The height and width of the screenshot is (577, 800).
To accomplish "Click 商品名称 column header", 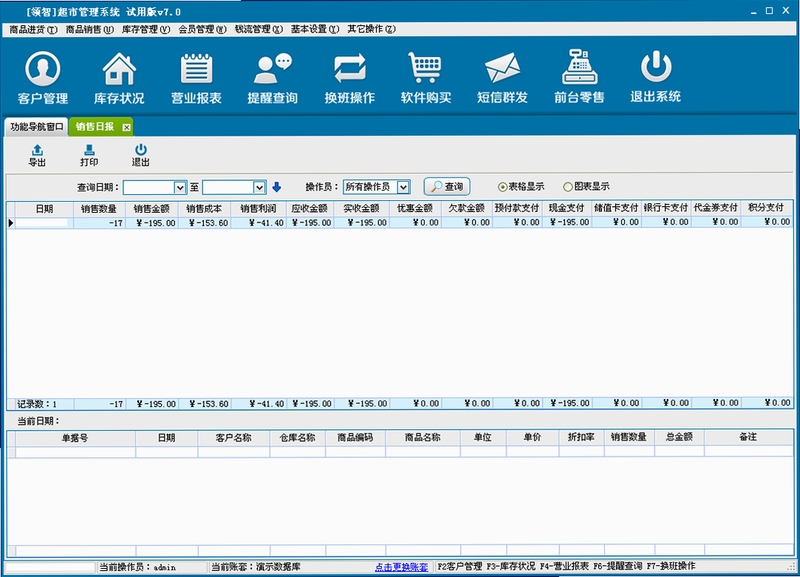I will pos(423,438).
